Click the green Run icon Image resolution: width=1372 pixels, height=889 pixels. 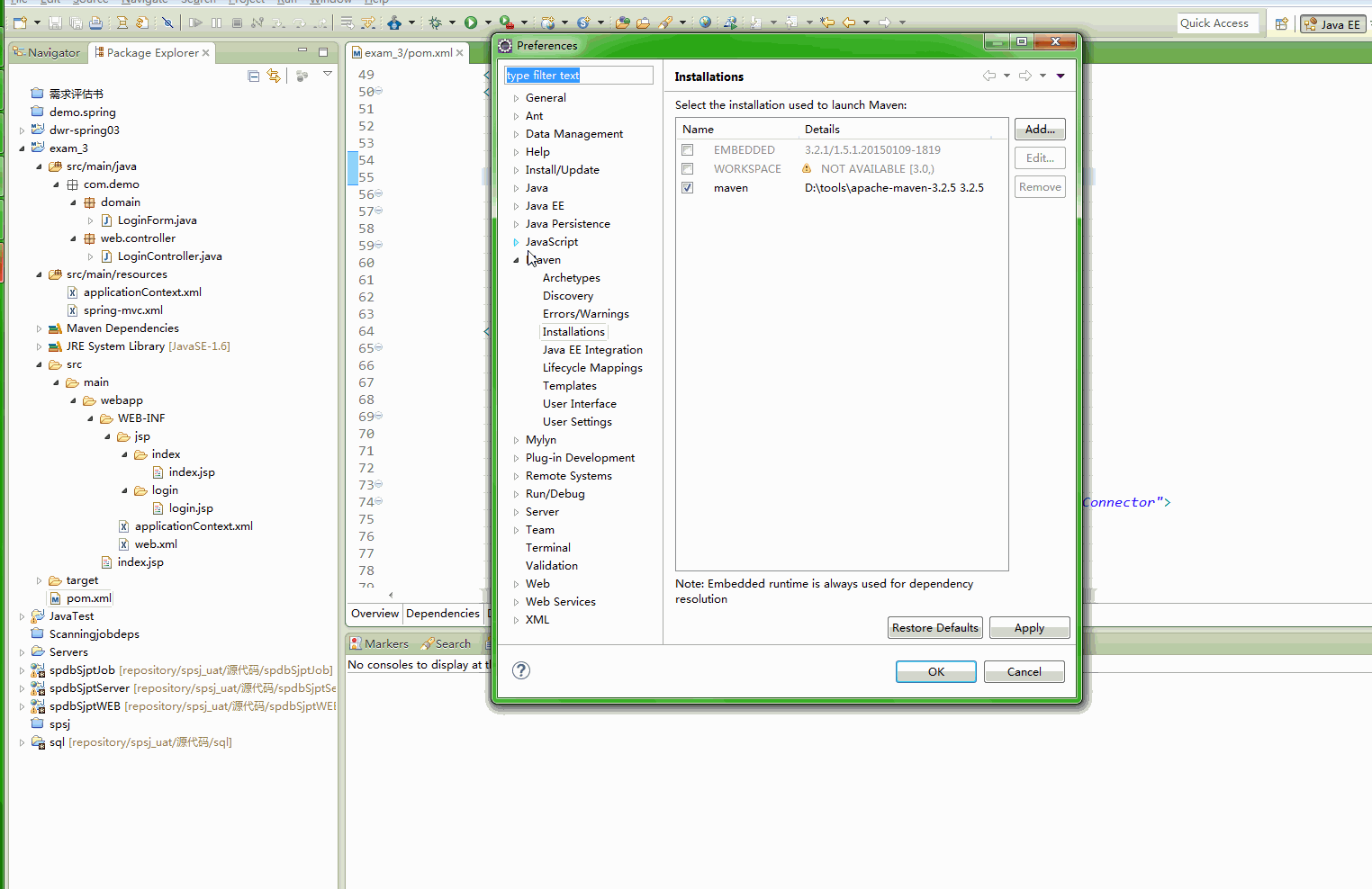pos(471,22)
